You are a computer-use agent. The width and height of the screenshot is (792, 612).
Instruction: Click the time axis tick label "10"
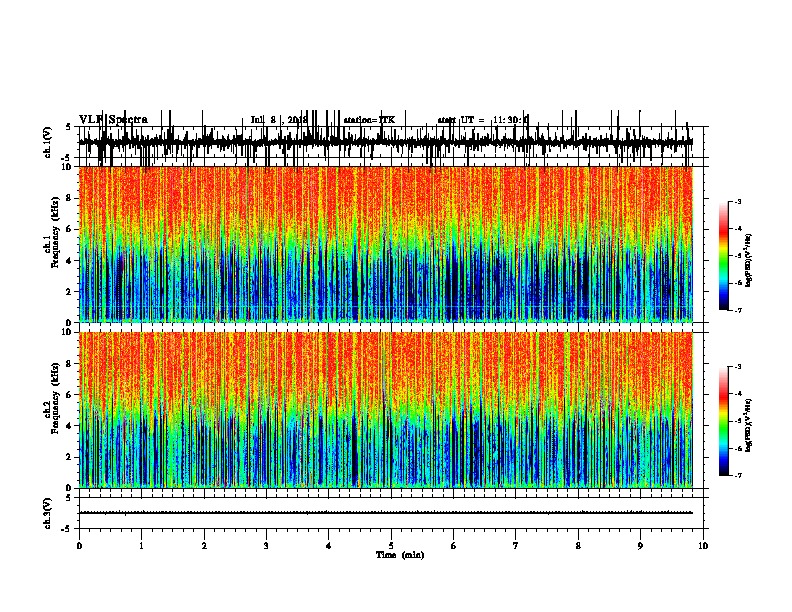coord(703,546)
